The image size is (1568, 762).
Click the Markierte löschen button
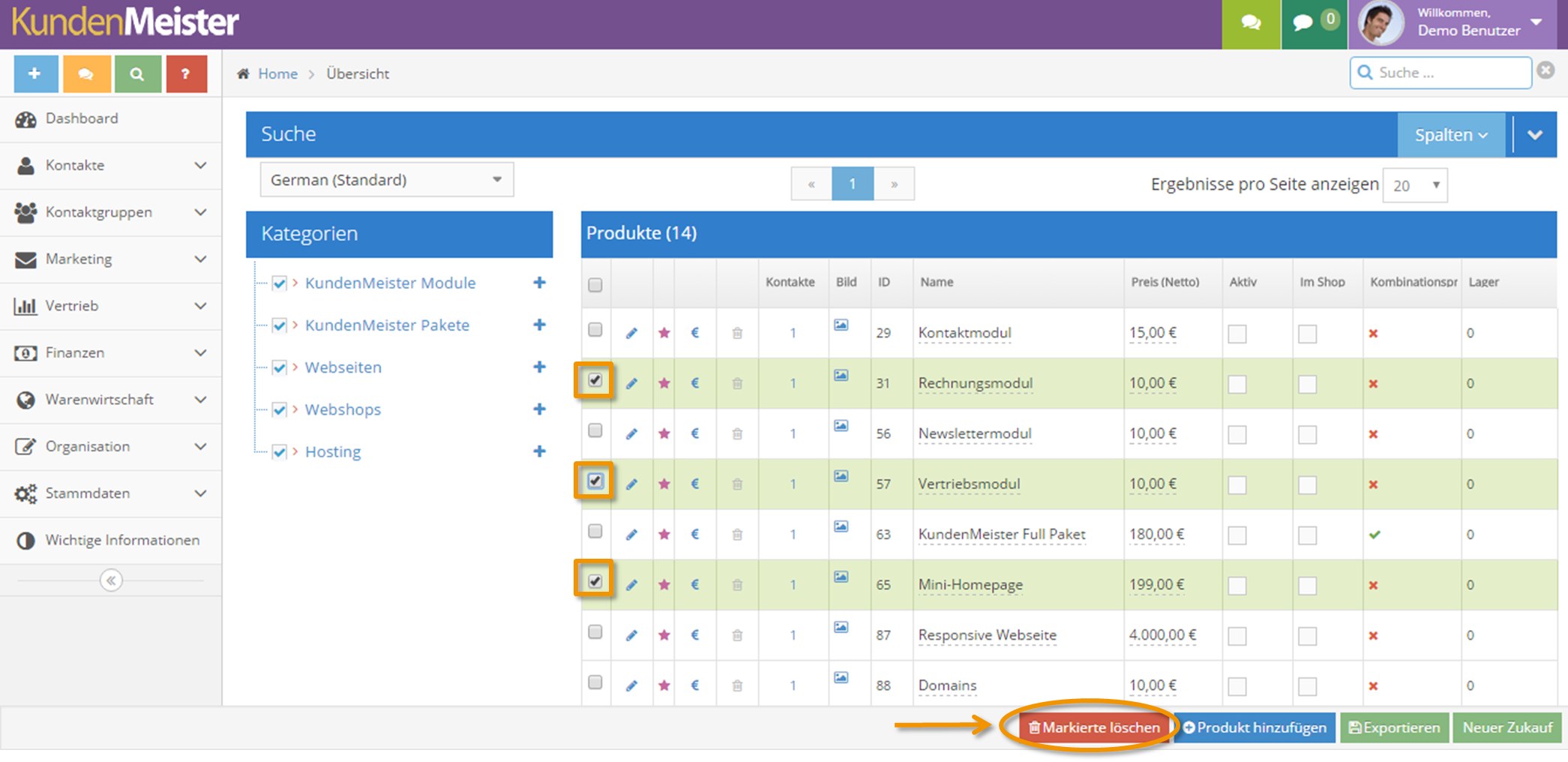[1094, 727]
